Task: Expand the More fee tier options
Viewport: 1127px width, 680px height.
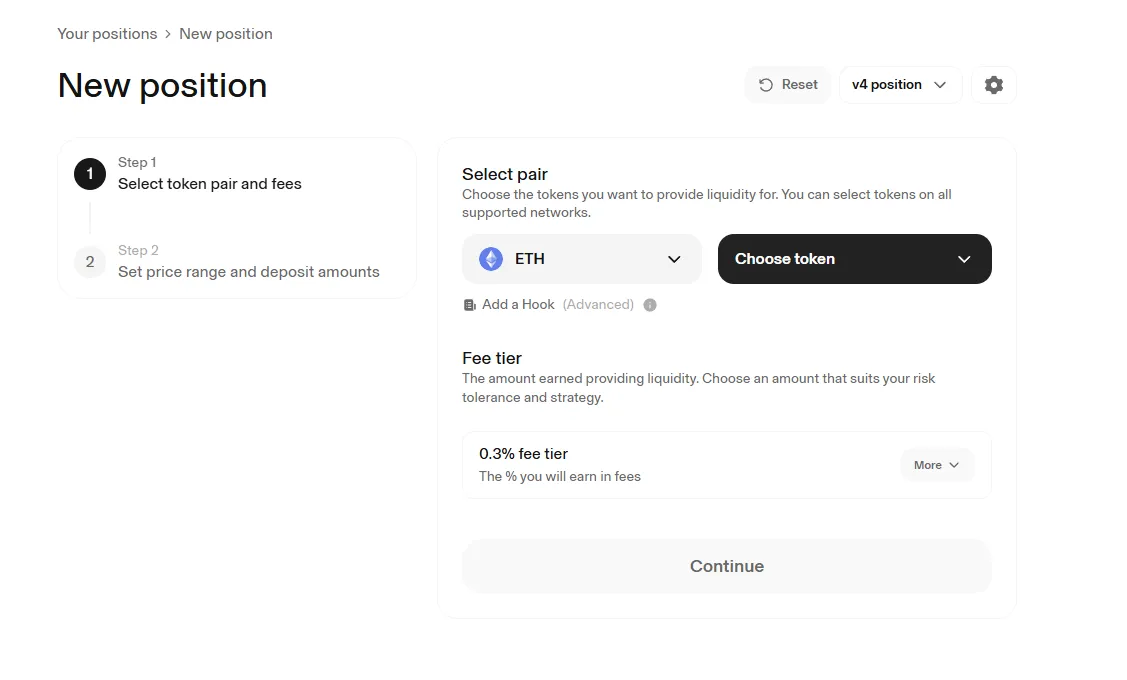Action: (x=936, y=465)
